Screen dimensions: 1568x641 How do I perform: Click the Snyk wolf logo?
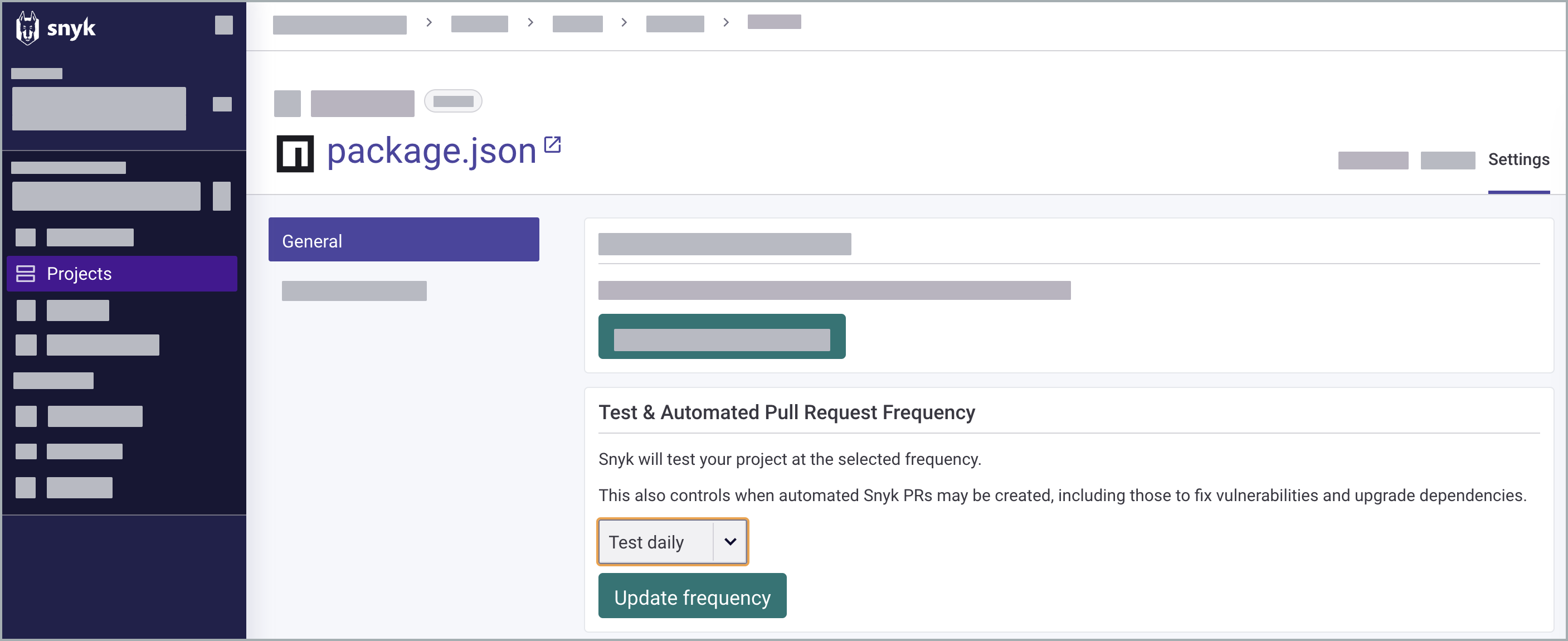pyautogui.click(x=28, y=27)
